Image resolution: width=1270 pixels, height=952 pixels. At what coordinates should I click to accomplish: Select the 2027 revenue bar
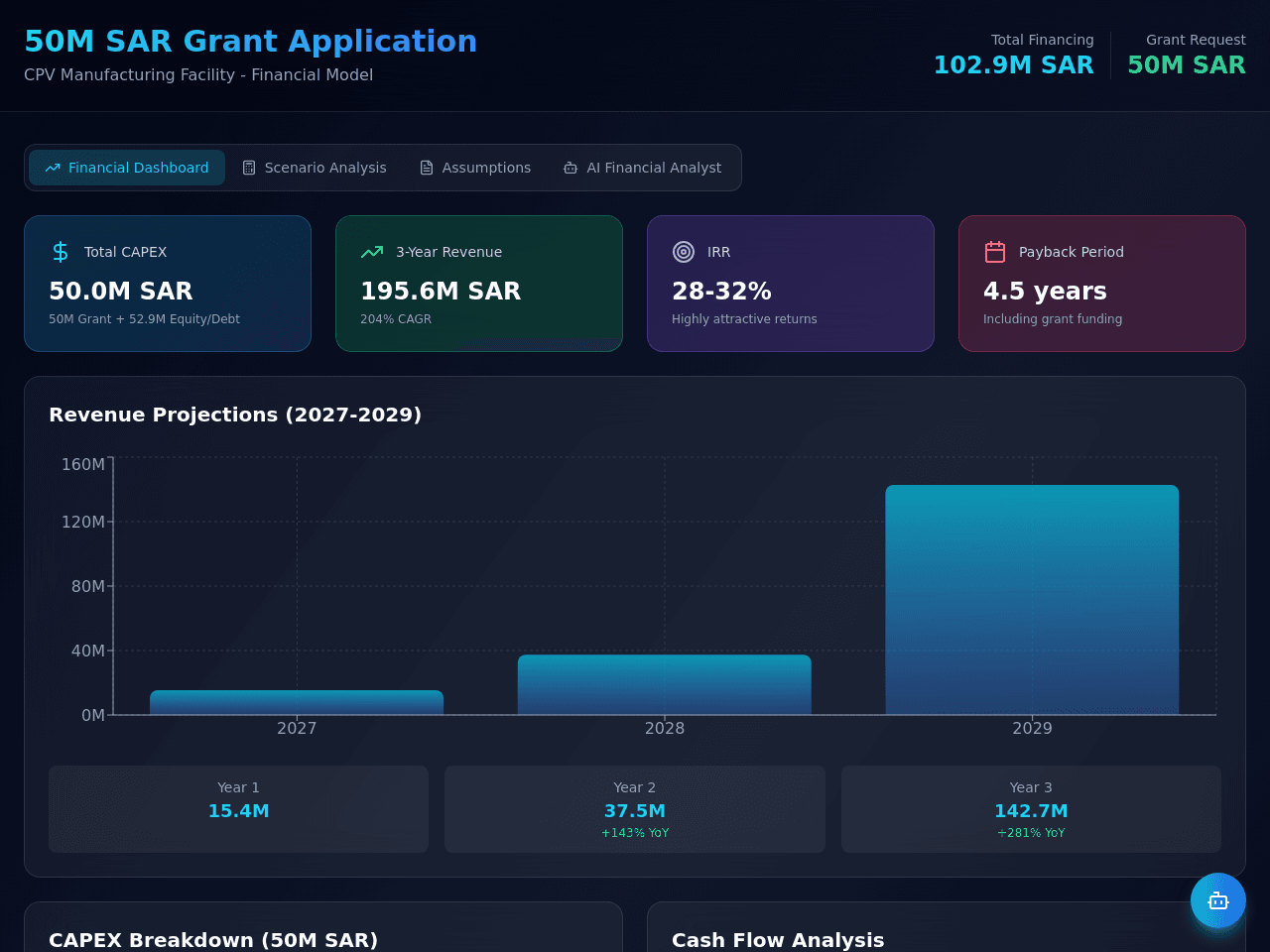pos(297,702)
